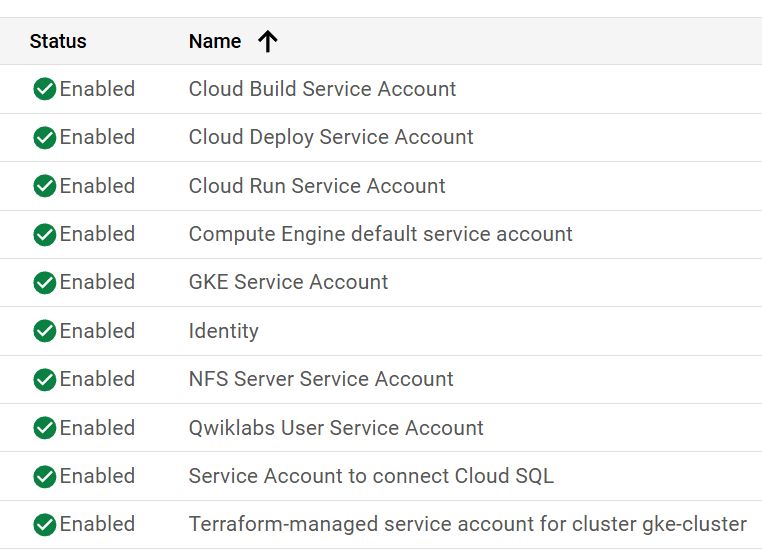This screenshot has height=555, width=762.
Task: Click green check icon for Qwiklabs User Service Account
Action: click(45, 428)
